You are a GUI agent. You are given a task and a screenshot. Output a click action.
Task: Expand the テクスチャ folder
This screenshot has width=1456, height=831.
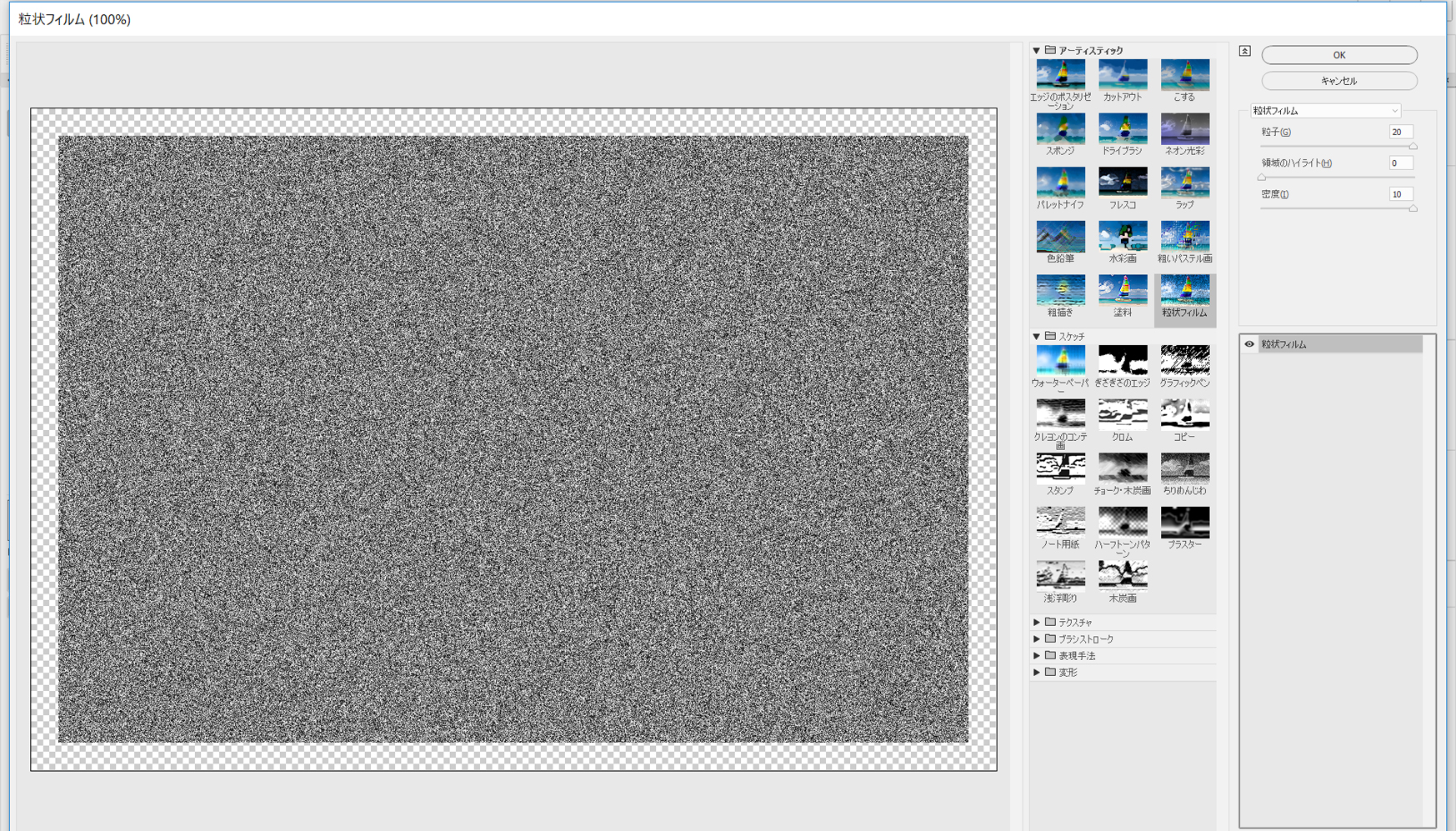[1037, 623]
